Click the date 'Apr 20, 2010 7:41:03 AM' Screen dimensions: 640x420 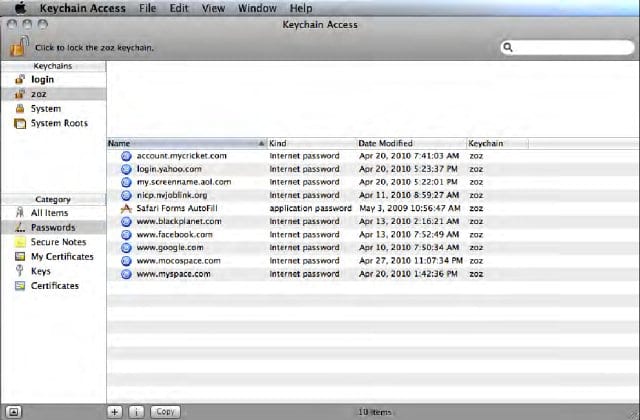tap(409, 156)
